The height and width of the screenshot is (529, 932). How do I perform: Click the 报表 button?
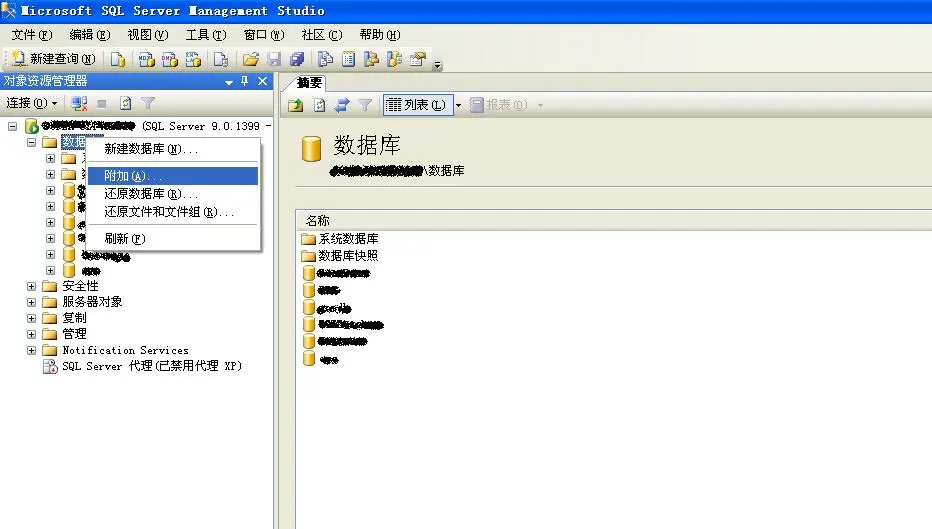coord(499,105)
